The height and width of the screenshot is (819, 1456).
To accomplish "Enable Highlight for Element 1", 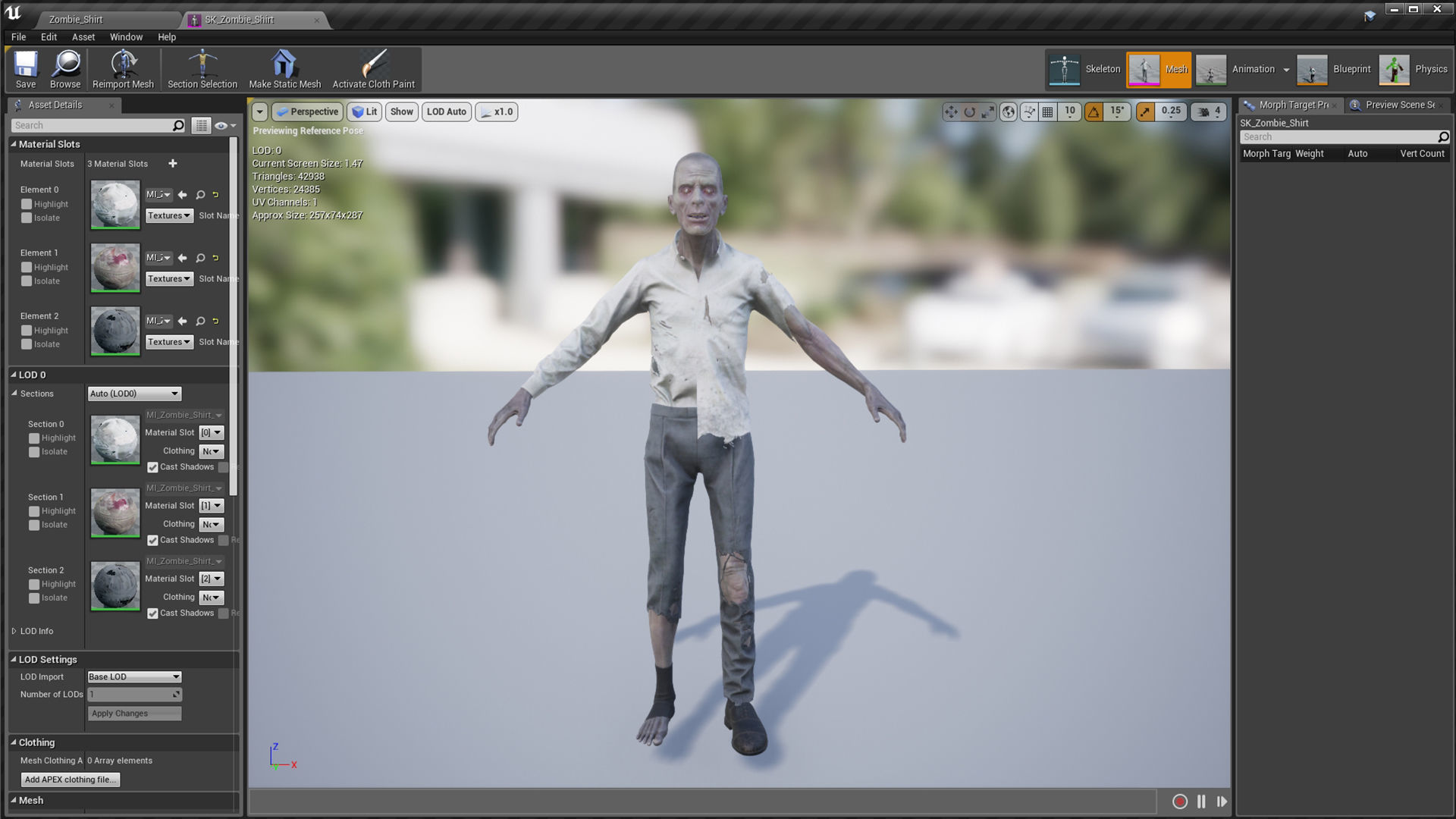I will (x=27, y=267).
